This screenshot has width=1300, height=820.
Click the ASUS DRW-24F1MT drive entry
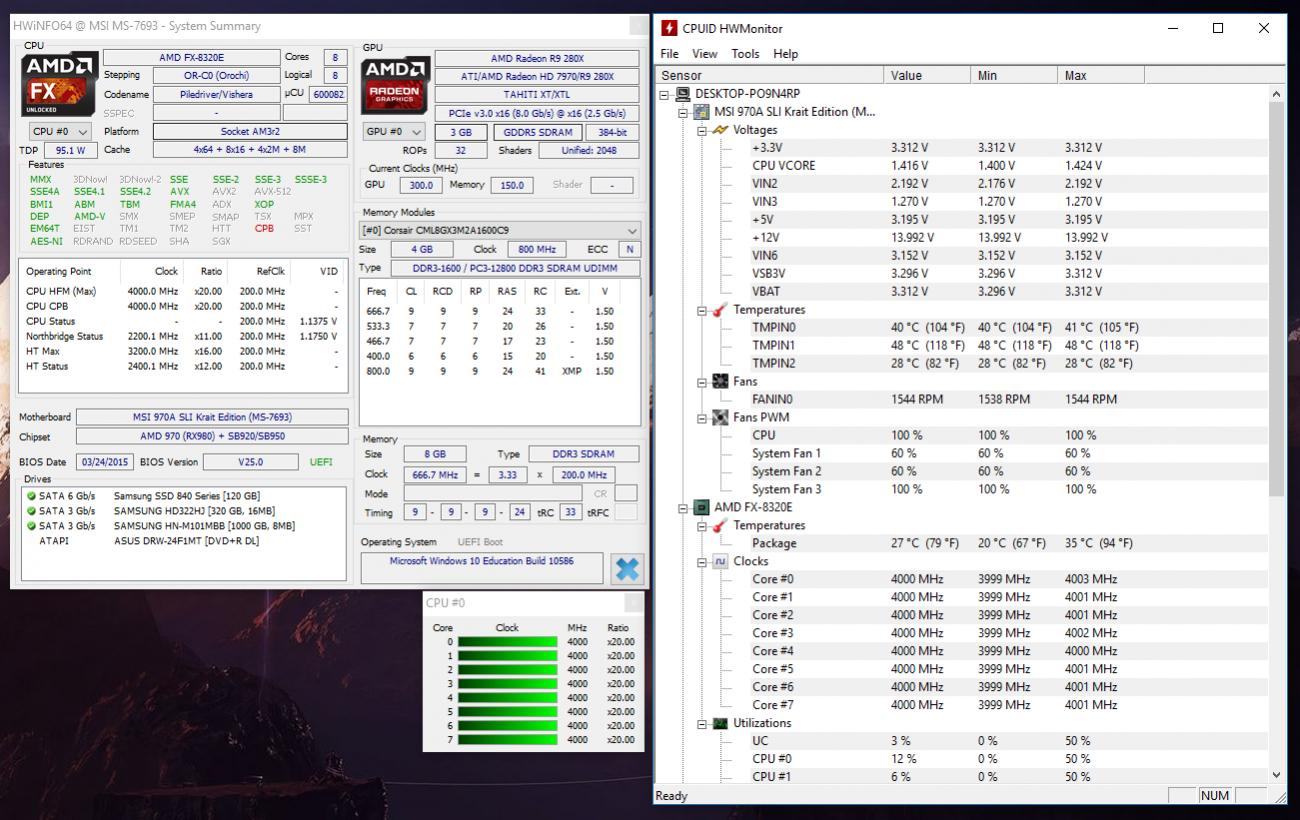186,541
